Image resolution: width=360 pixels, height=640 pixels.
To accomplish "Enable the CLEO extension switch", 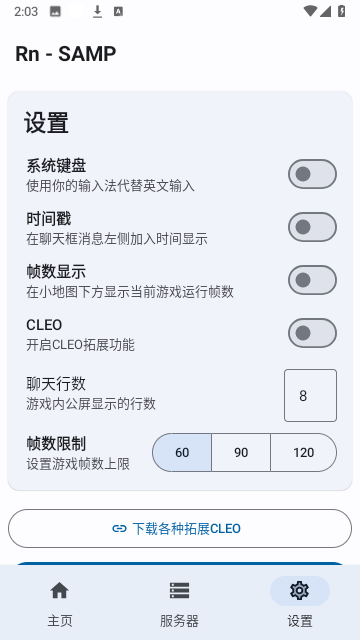I will click(x=312, y=333).
